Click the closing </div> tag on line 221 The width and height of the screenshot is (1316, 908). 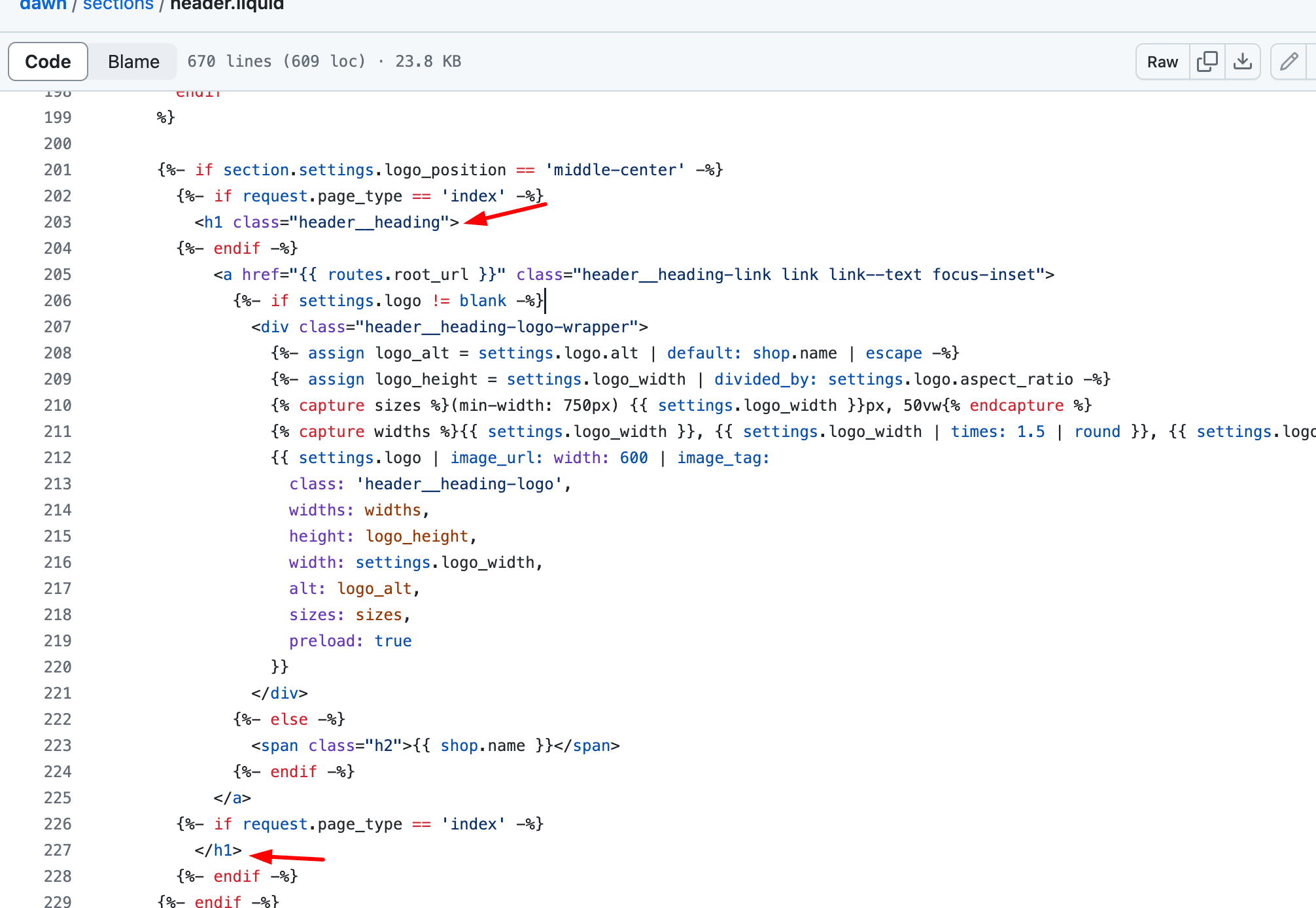click(x=279, y=693)
